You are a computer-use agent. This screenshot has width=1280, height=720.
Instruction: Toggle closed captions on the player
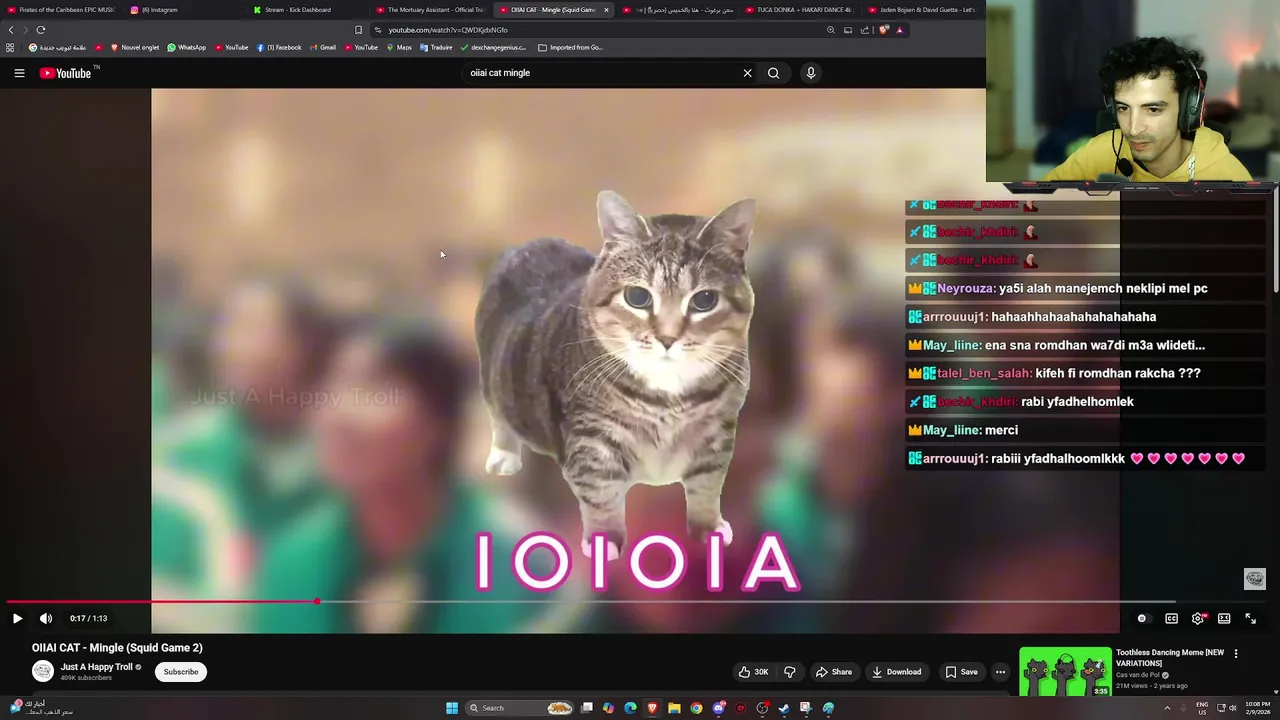[1171, 618]
